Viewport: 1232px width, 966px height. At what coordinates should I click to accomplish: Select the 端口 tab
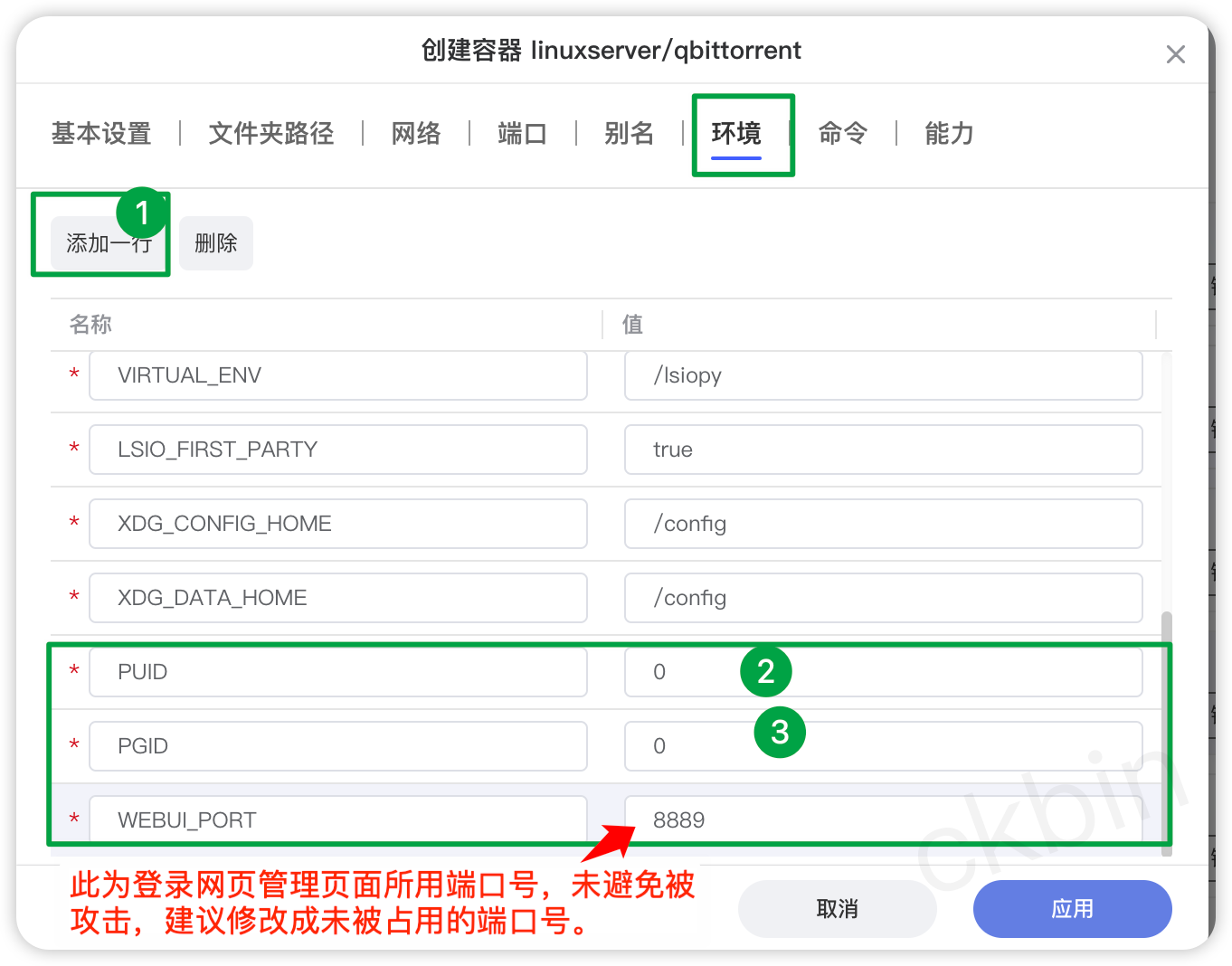(x=523, y=134)
